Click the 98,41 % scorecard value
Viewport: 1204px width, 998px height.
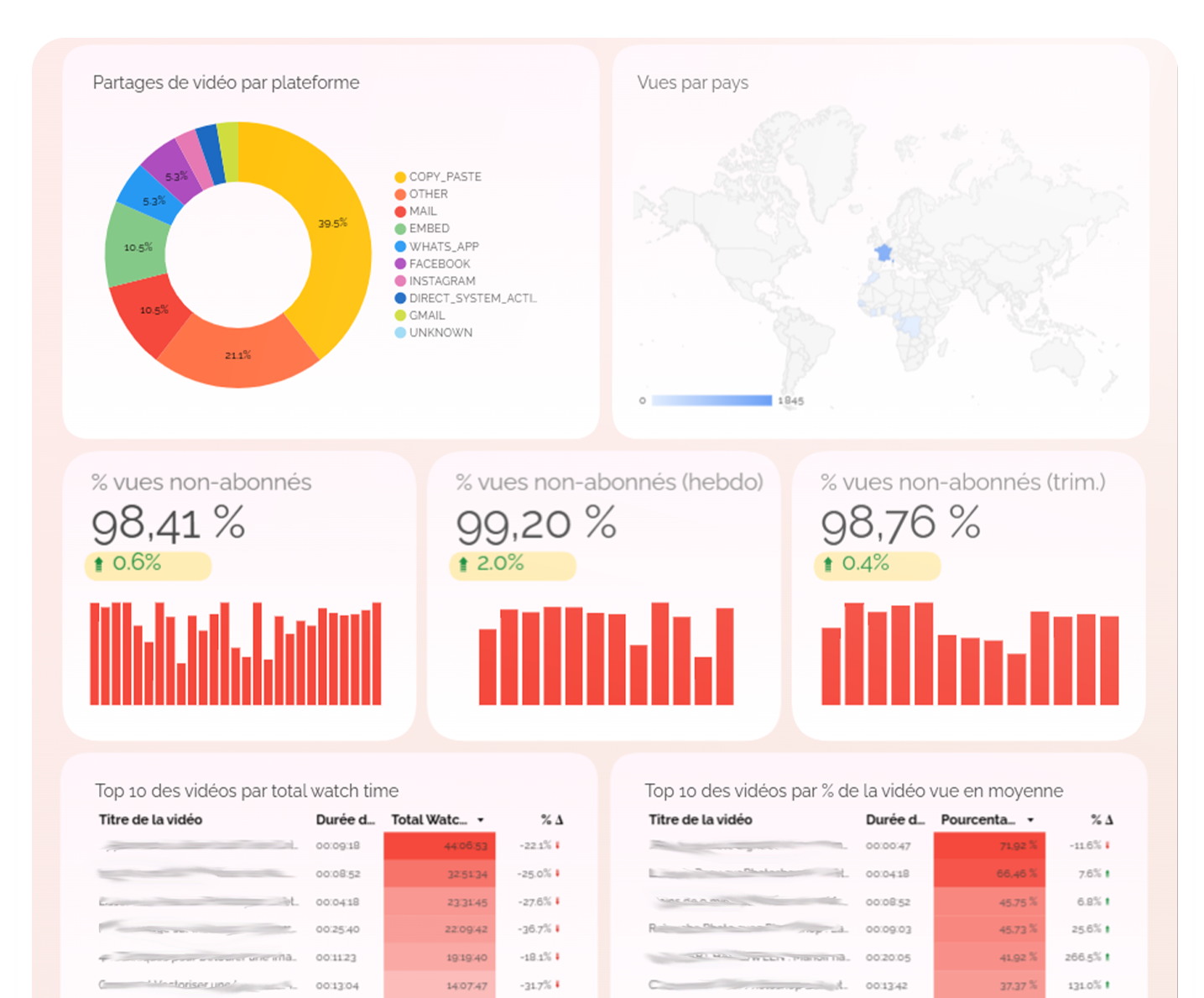coord(168,523)
